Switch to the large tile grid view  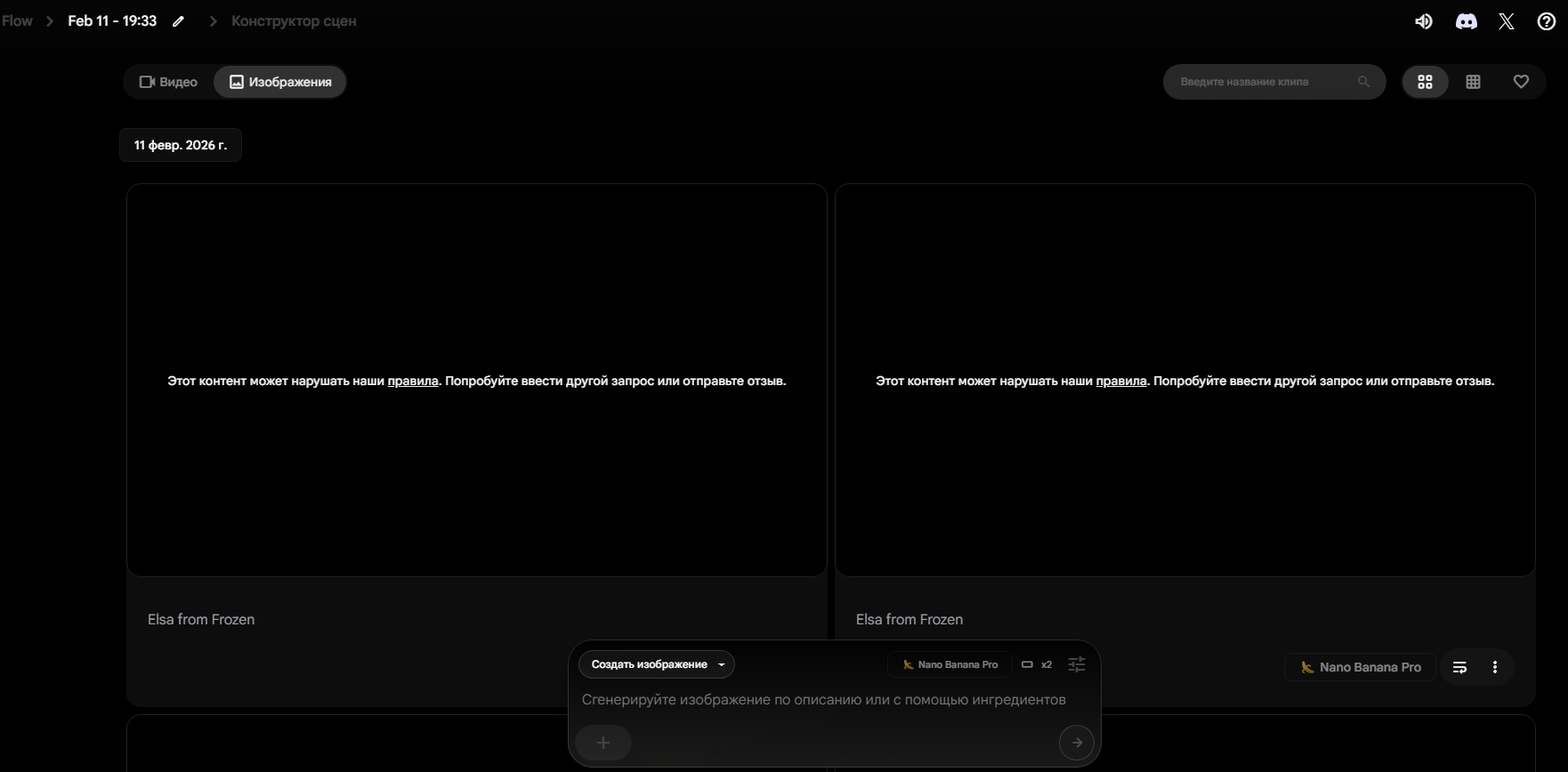tap(1426, 82)
